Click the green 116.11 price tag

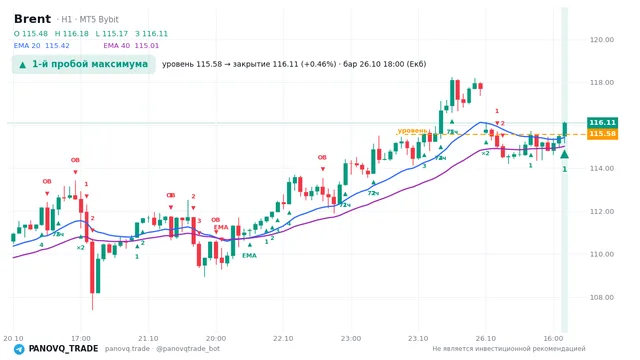click(602, 122)
